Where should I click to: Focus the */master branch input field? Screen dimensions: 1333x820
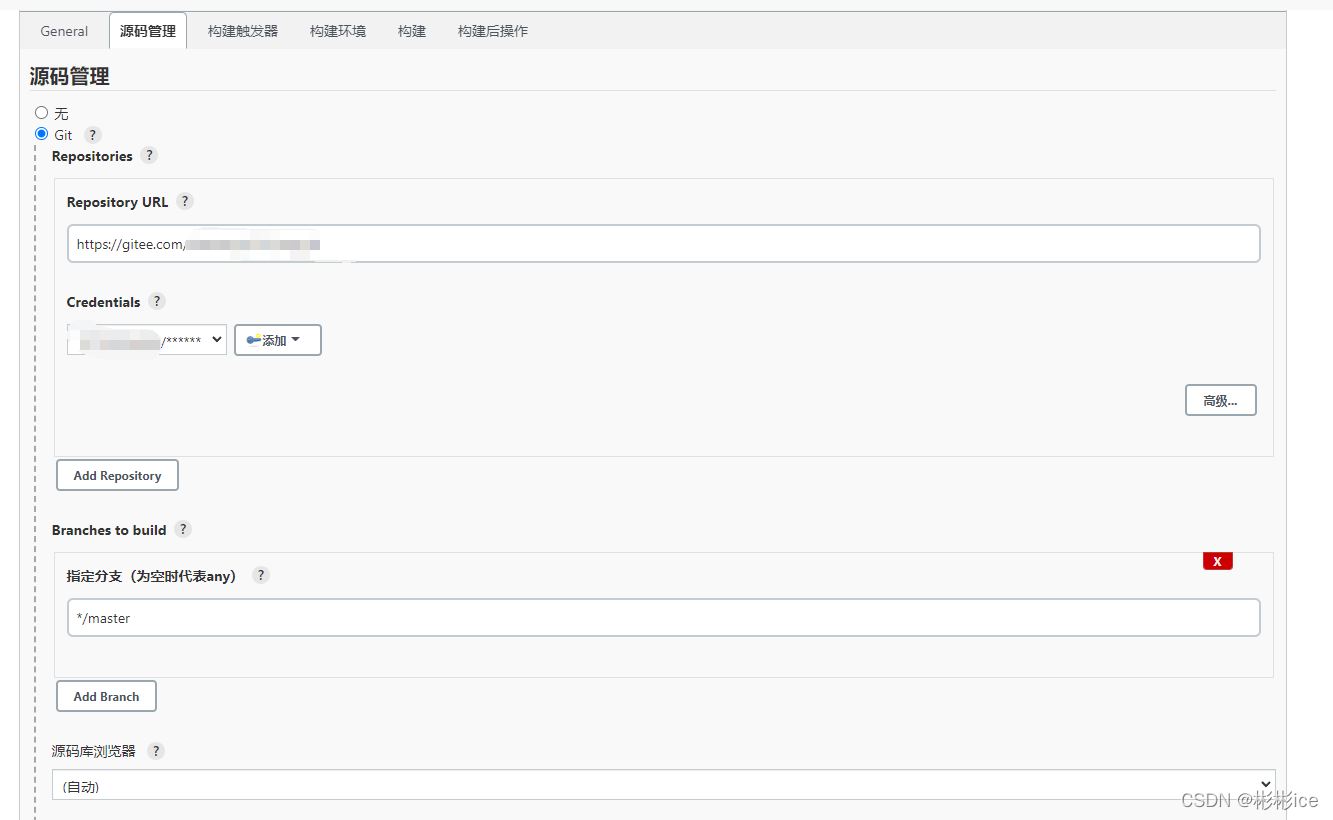(x=664, y=618)
